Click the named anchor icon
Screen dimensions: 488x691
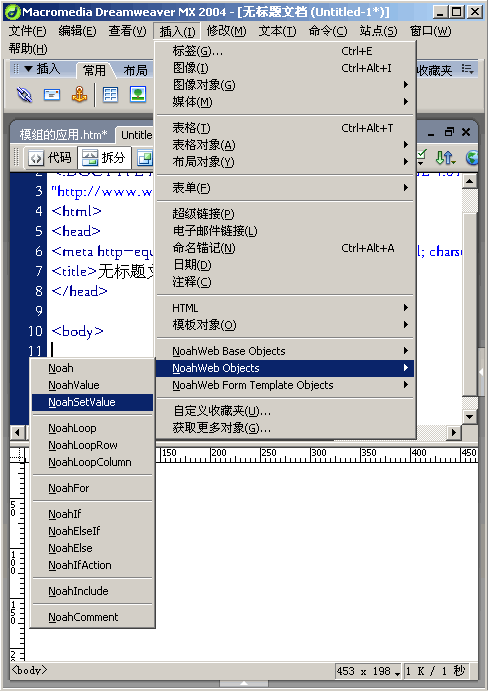pos(79,95)
